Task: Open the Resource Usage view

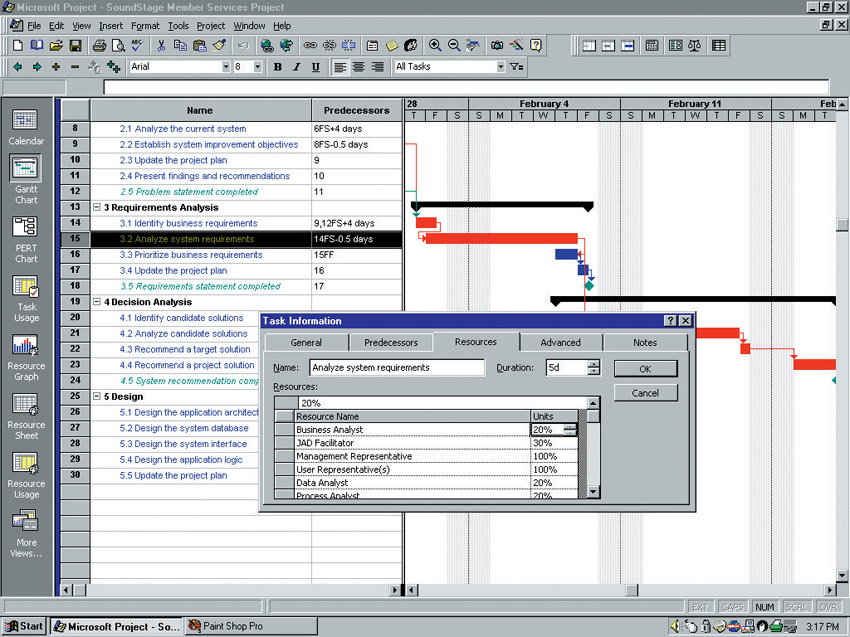Action: [x=26, y=476]
